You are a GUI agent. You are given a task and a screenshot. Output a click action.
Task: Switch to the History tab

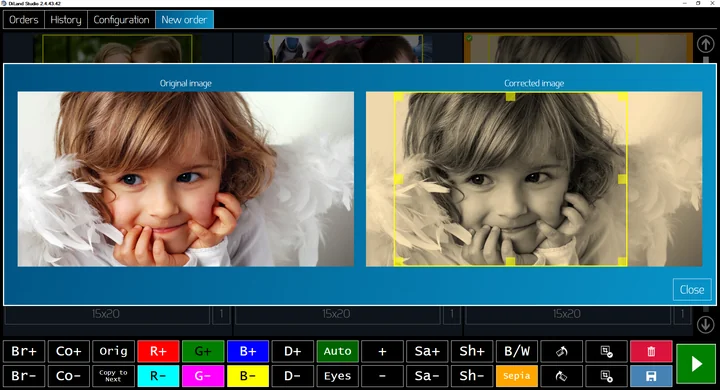pyautogui.click(x=66, y=20)
